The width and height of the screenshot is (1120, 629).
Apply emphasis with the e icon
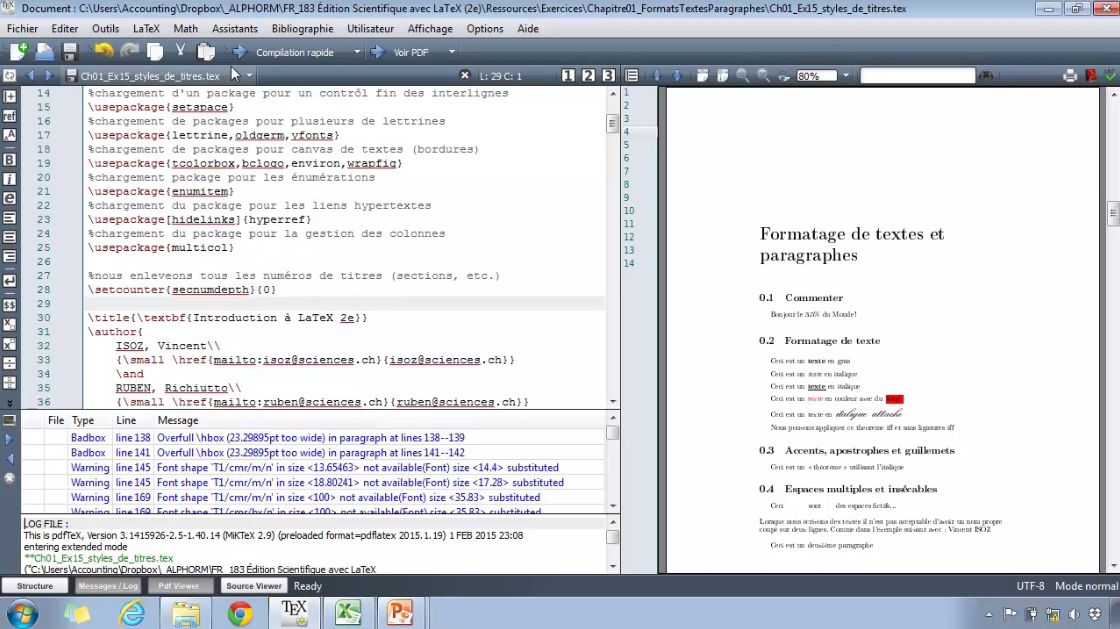click(x=9, y=198)
